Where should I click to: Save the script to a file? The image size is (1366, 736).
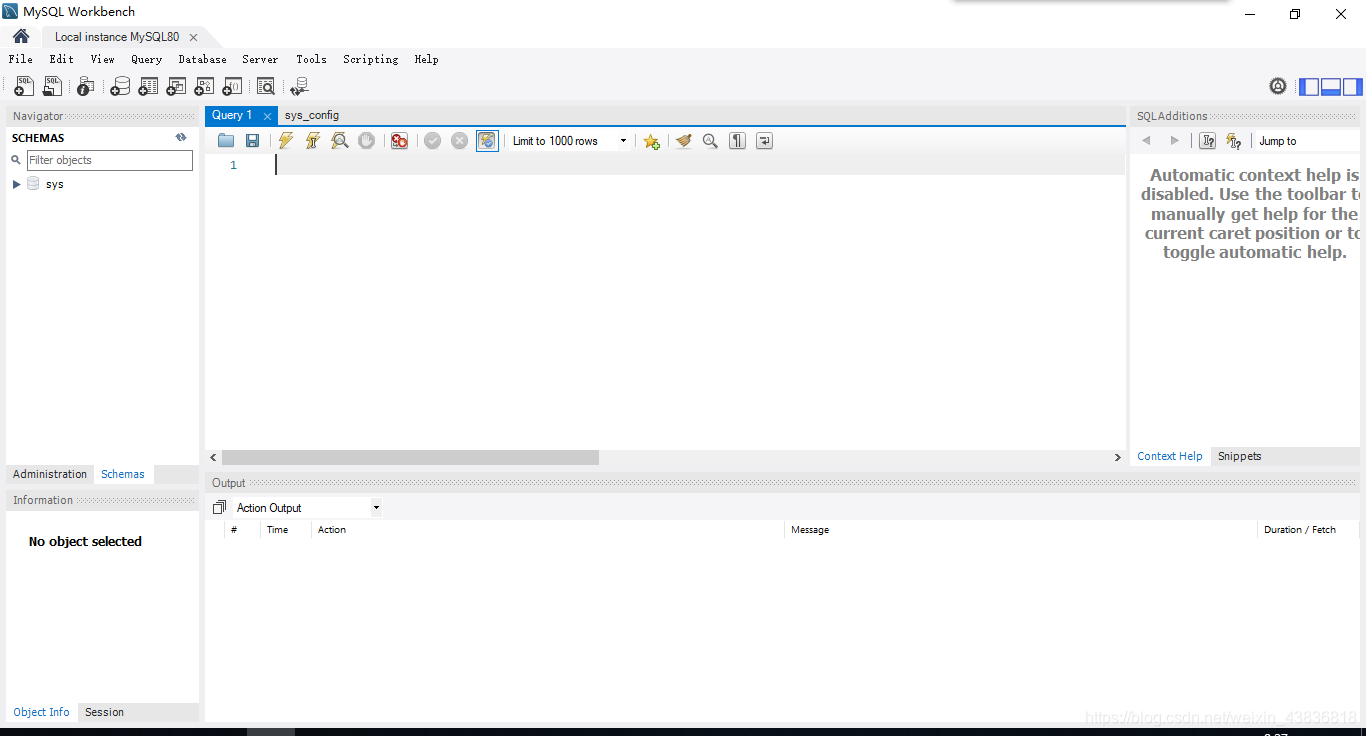click(253, 141)
